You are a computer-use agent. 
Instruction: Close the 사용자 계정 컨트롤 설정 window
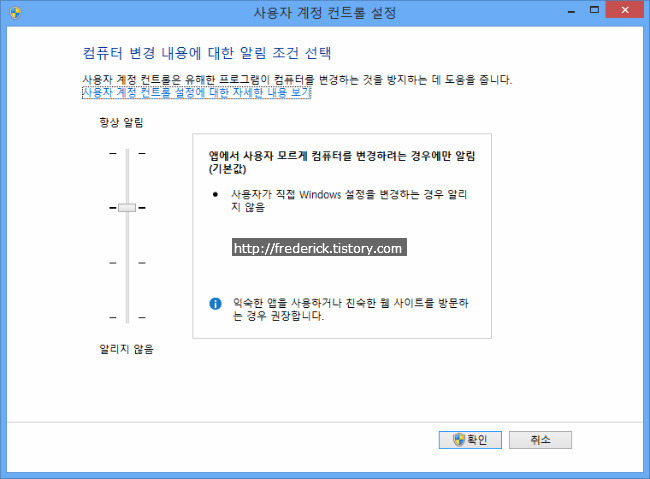tap(625, 10)
